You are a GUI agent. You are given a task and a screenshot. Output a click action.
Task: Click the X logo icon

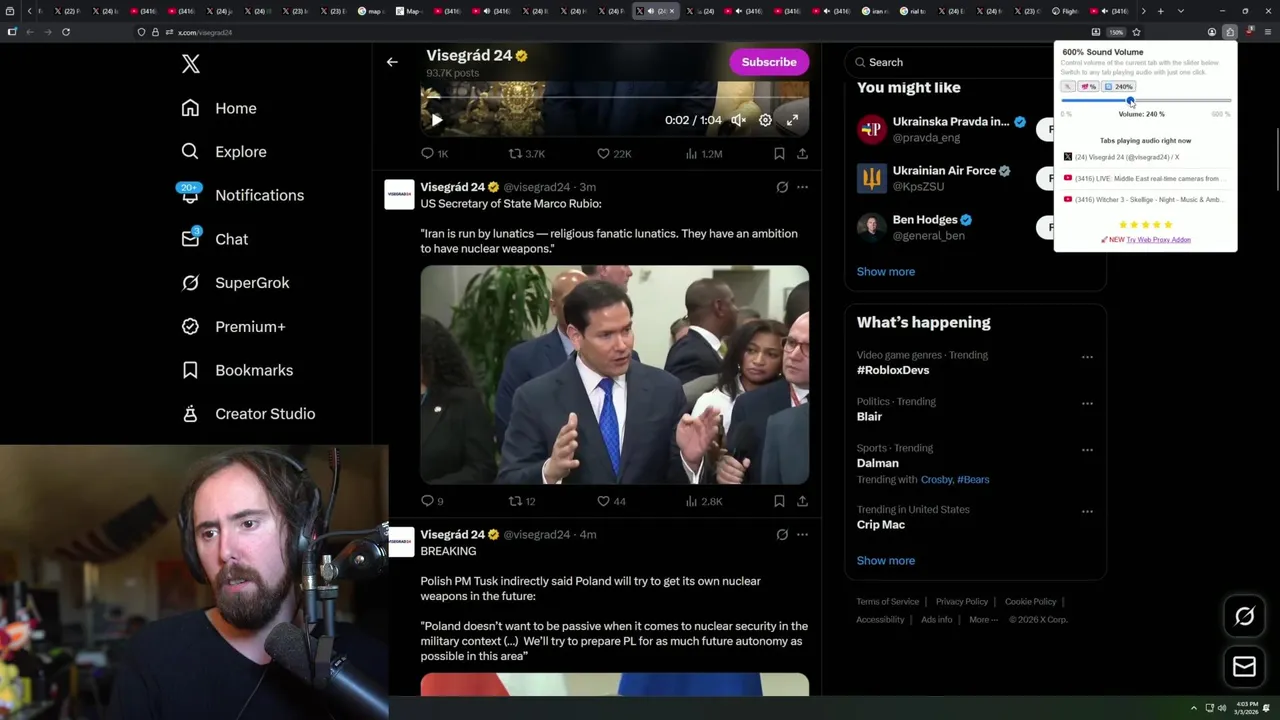point(190,64)
